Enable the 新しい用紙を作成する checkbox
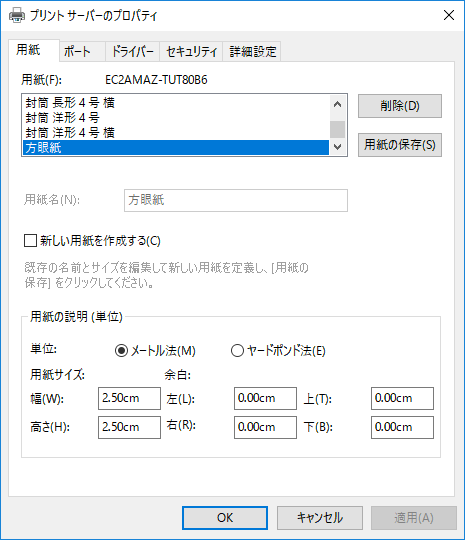This screenshot has height=540, width=465. (x=30, y=240)
